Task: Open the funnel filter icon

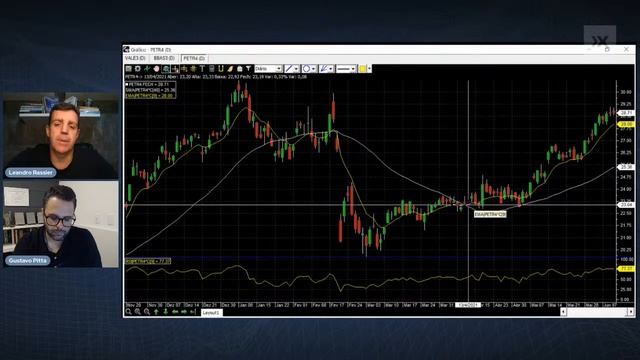Action: tap(248, 69)
